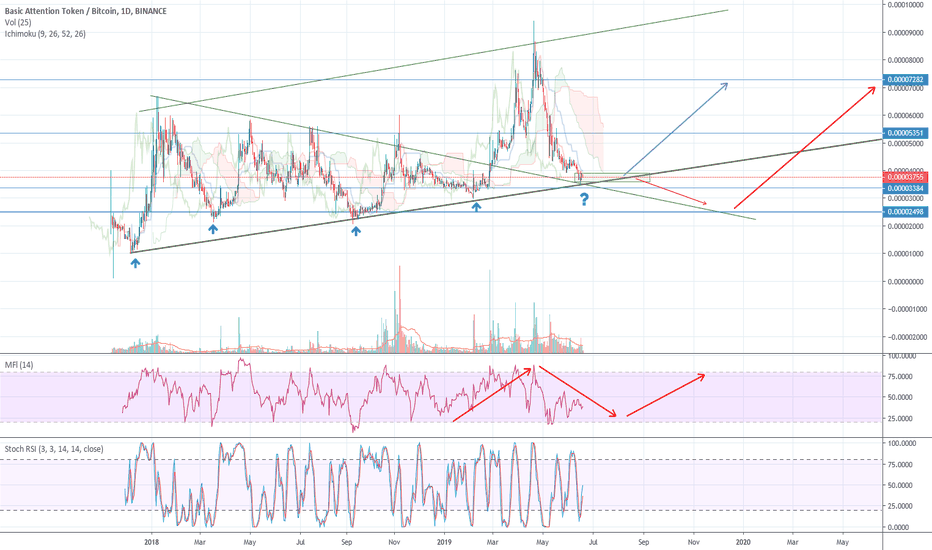
Task: Click the blue 0.00002498 price label
Action: tap(906, 212)
